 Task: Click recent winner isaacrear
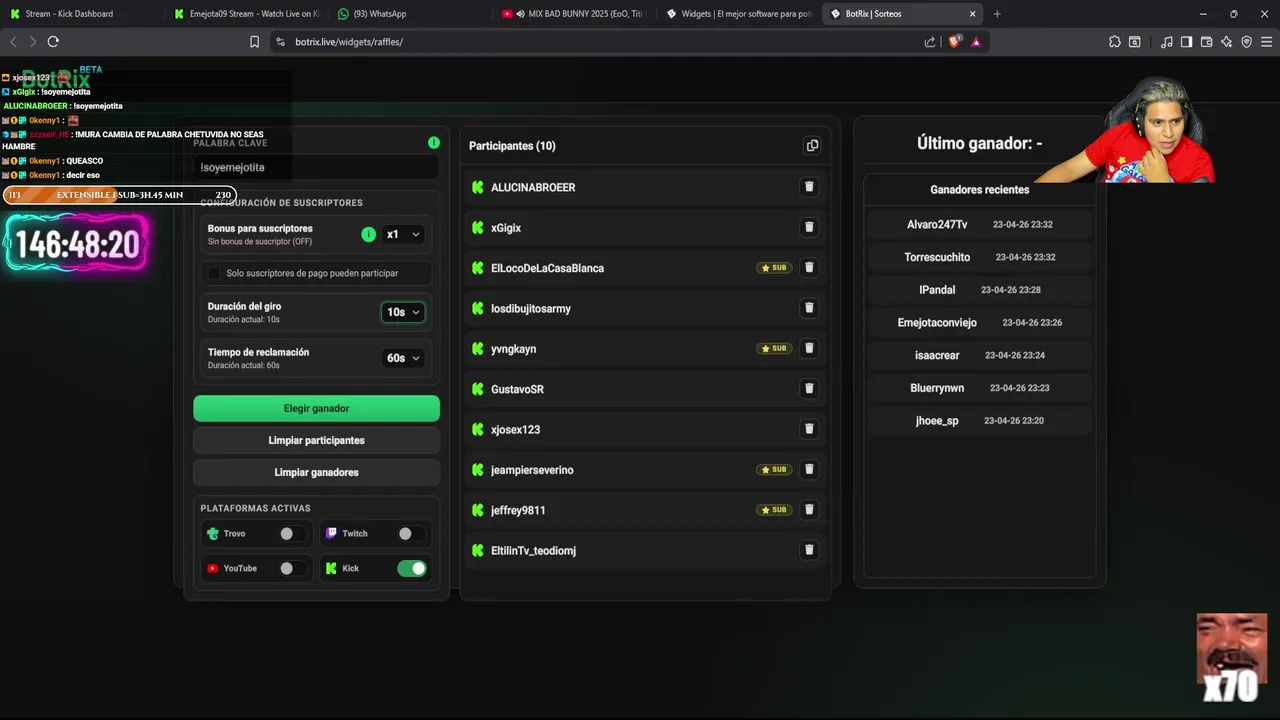(x=937, y=355)
